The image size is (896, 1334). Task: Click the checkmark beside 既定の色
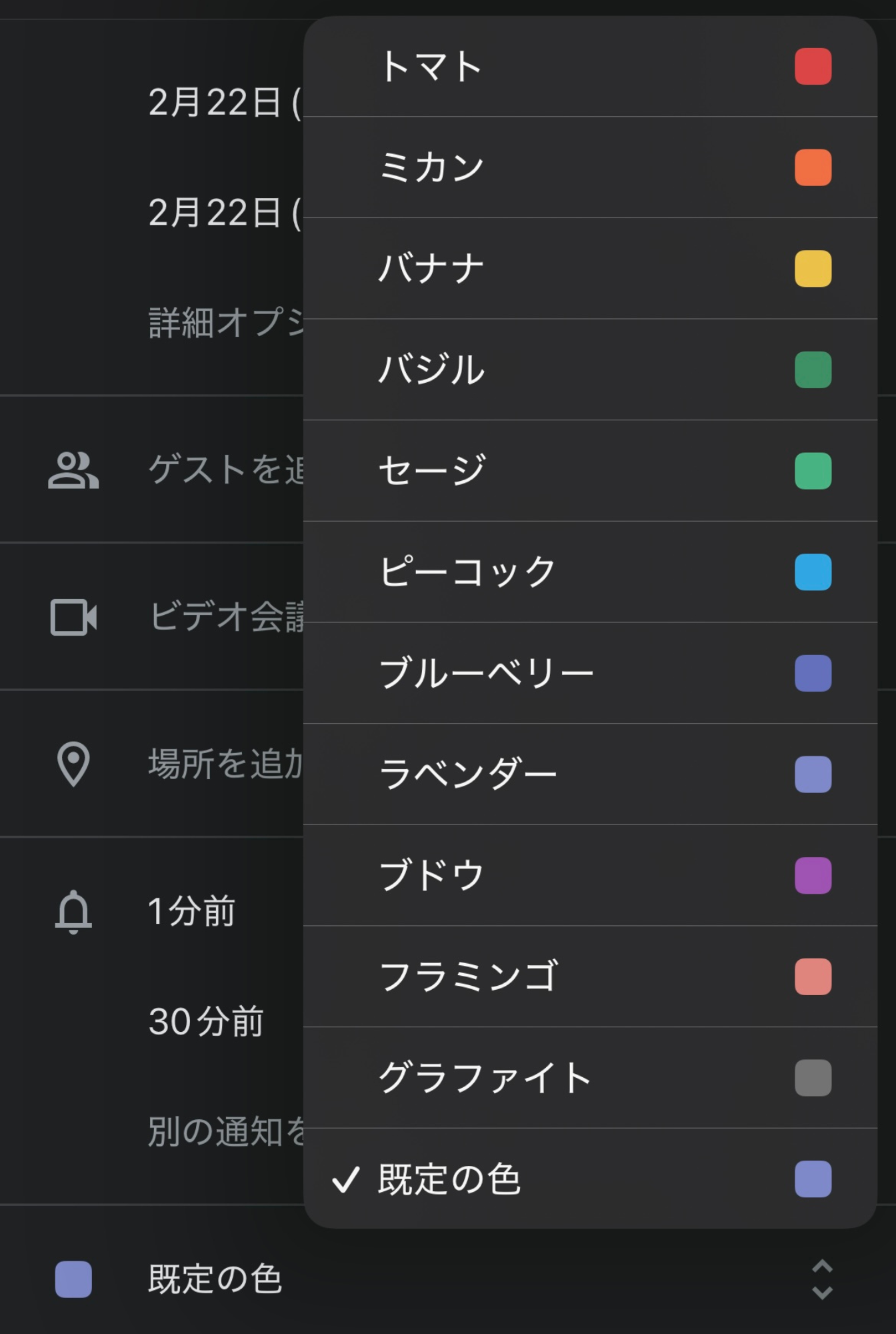[346, 1179]
